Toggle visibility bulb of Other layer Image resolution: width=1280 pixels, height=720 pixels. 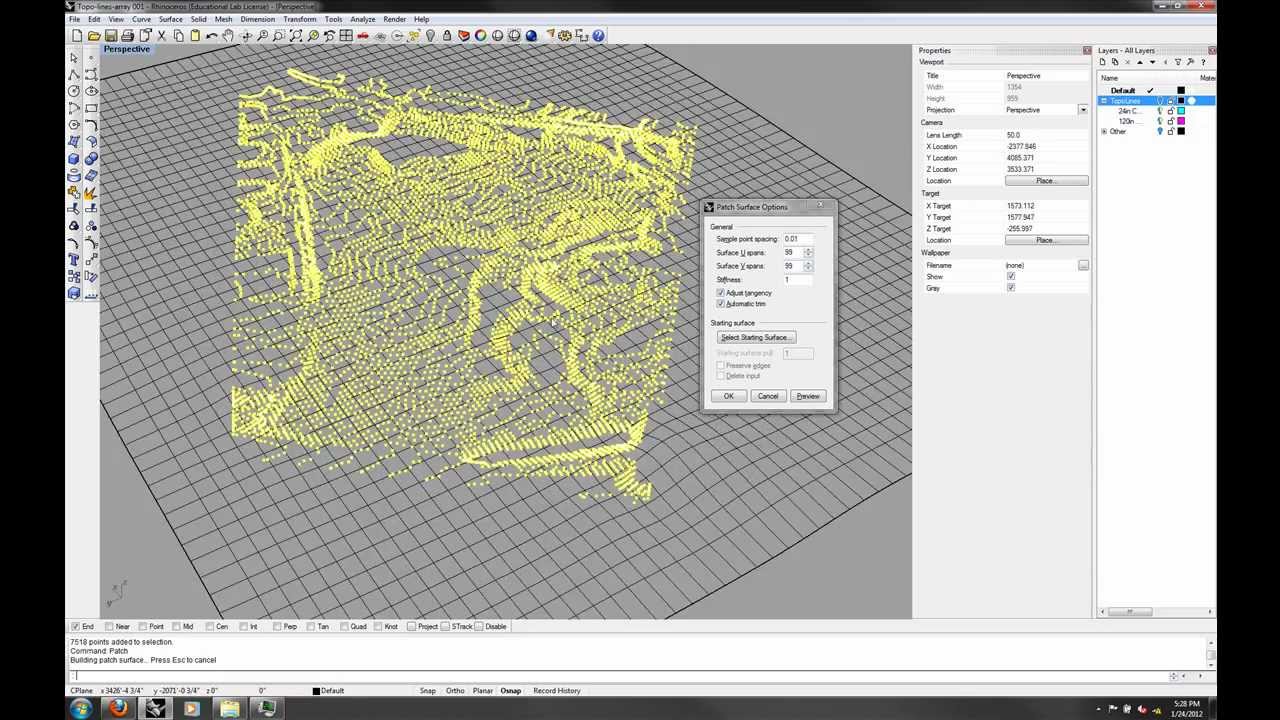pyautogui.click(x=1160, y=132)
